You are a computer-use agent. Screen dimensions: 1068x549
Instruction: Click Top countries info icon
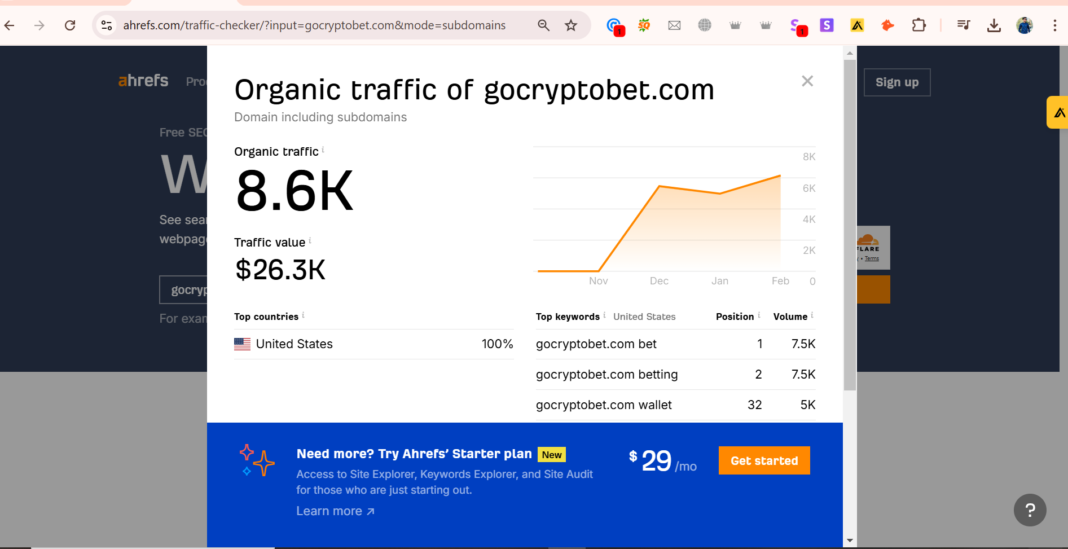pos(303,315)
